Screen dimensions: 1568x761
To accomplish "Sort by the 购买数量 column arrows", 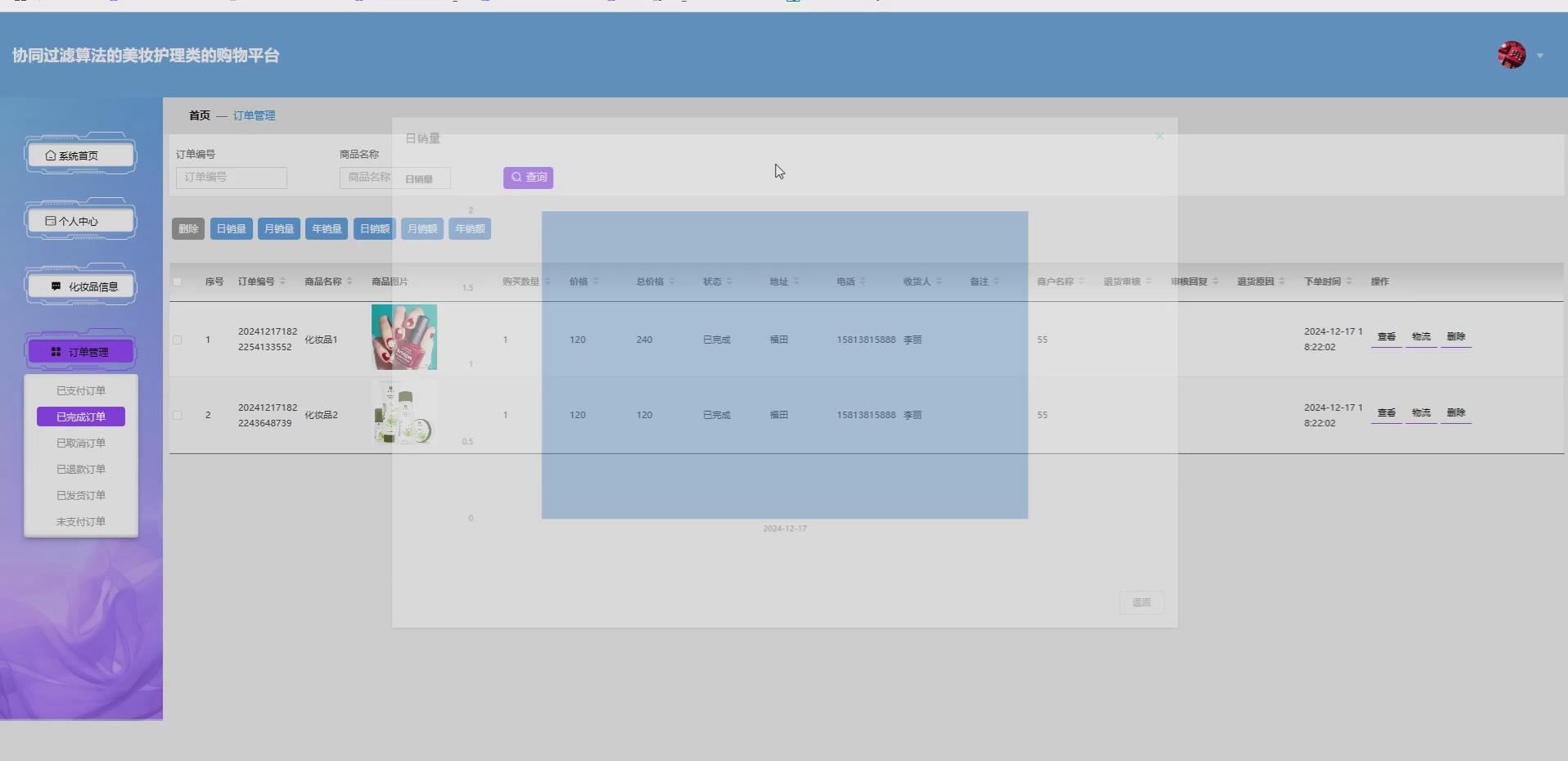I will point(547,281).
